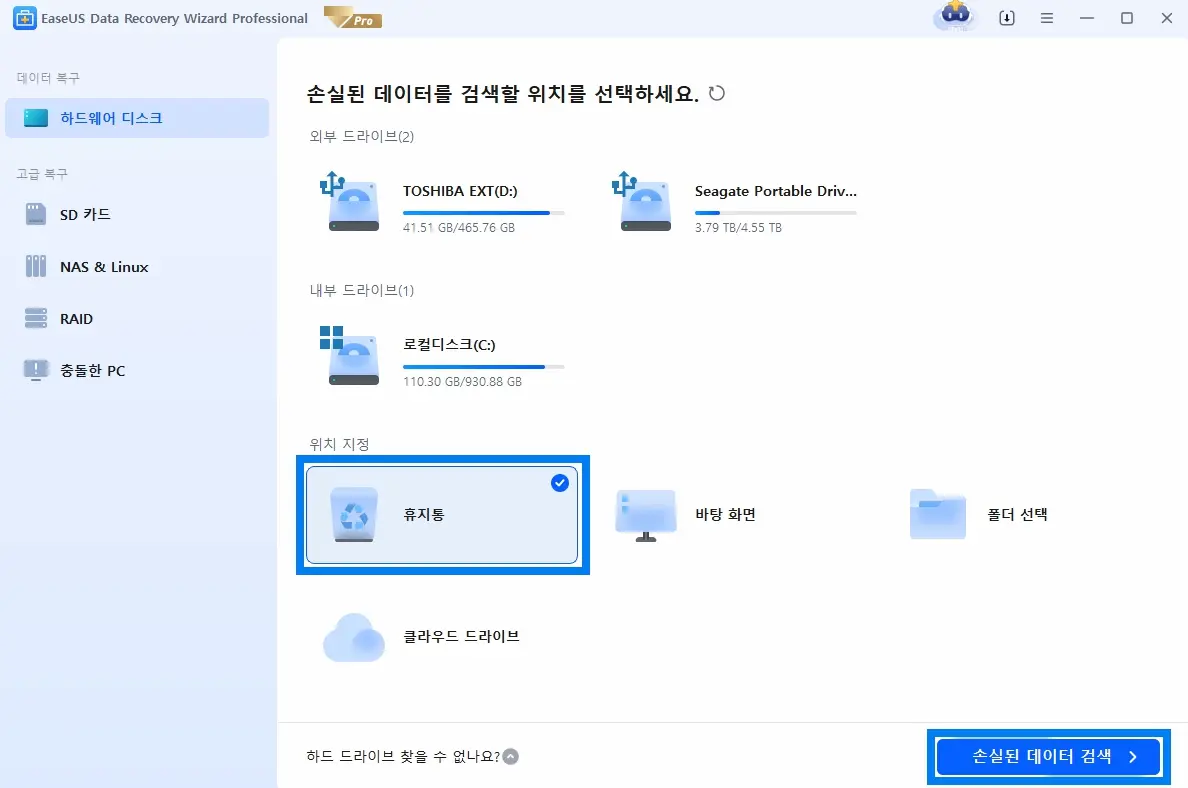Image resolution: width=1188 pixels, height=788 pixels.
Task: Click the Pro badge icon
Action: tap(352, 17)
